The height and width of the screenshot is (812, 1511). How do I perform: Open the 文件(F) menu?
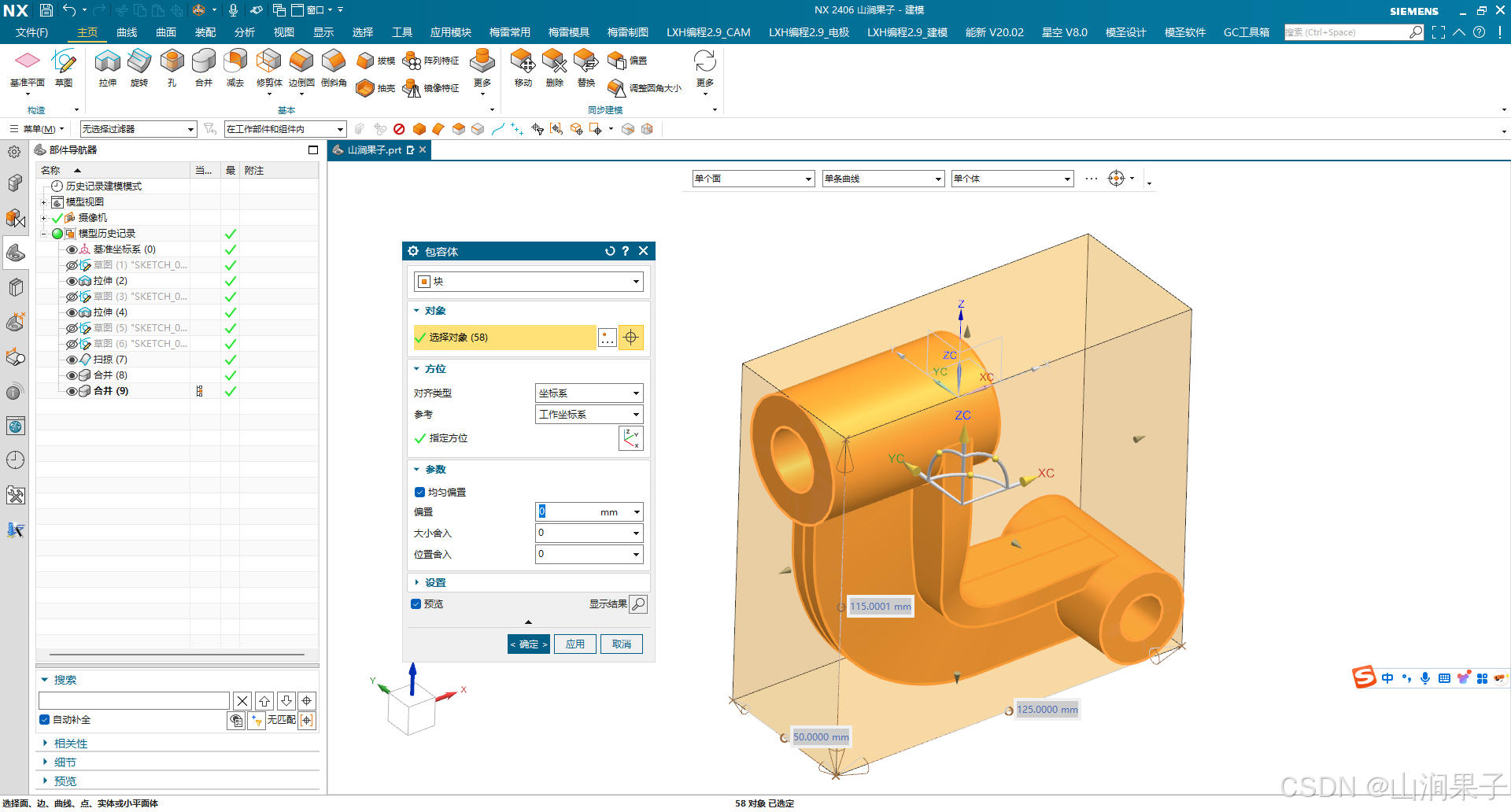[31, 32]
